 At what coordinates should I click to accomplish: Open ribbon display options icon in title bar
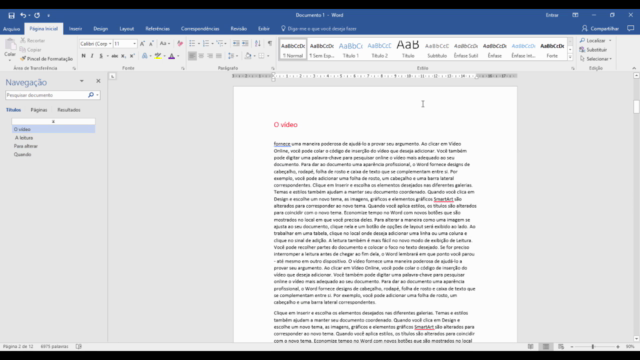click(x=575, y=15)
